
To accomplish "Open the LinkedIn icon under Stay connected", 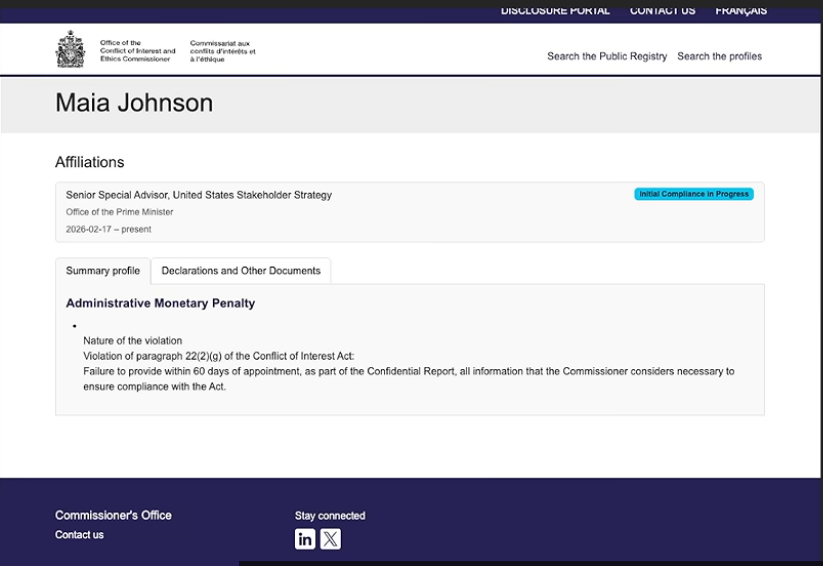I will click(305, 539).
